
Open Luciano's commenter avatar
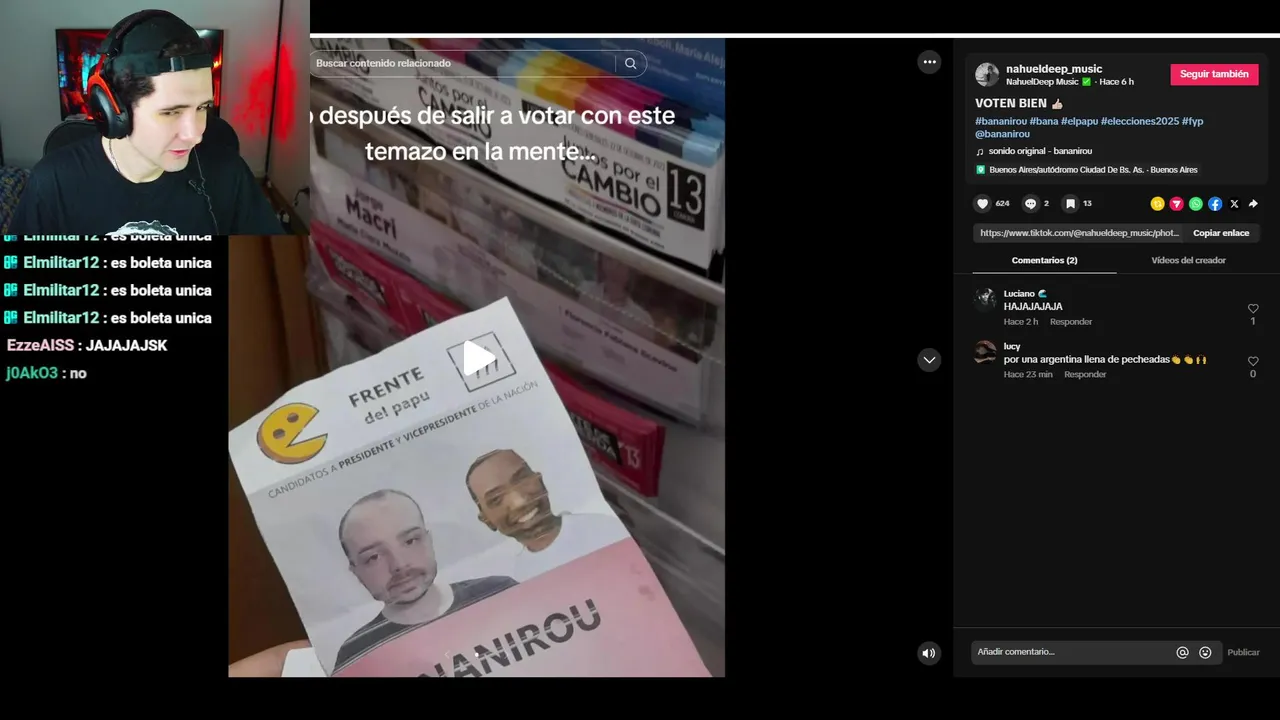coord(985,299)
